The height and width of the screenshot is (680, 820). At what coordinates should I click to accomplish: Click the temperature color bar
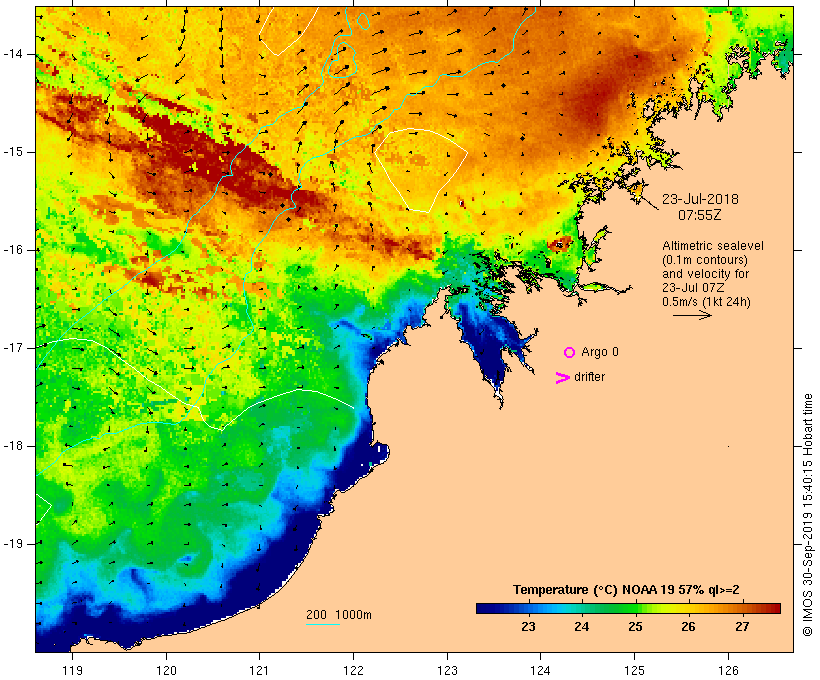[x=628, y=608]
